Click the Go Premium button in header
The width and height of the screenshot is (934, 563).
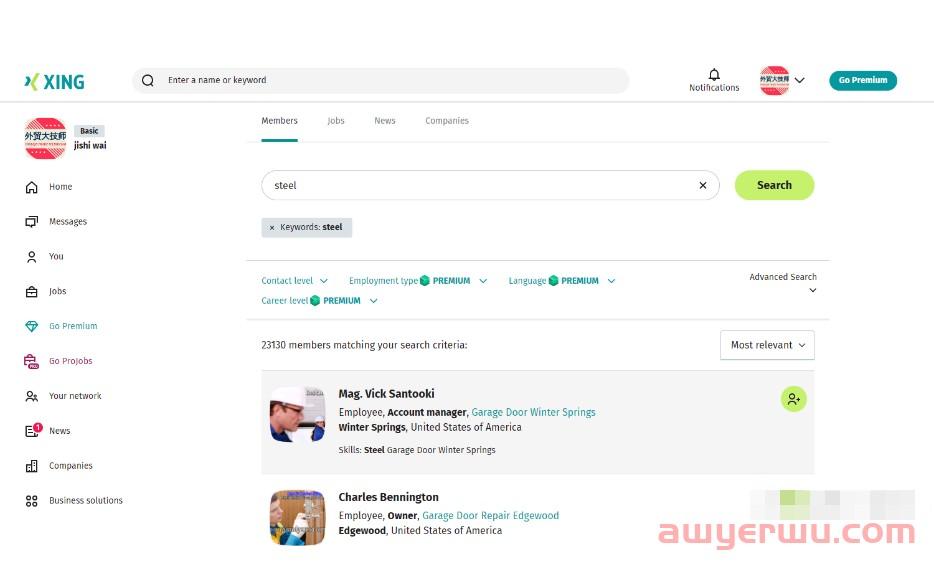click(863, 80)
